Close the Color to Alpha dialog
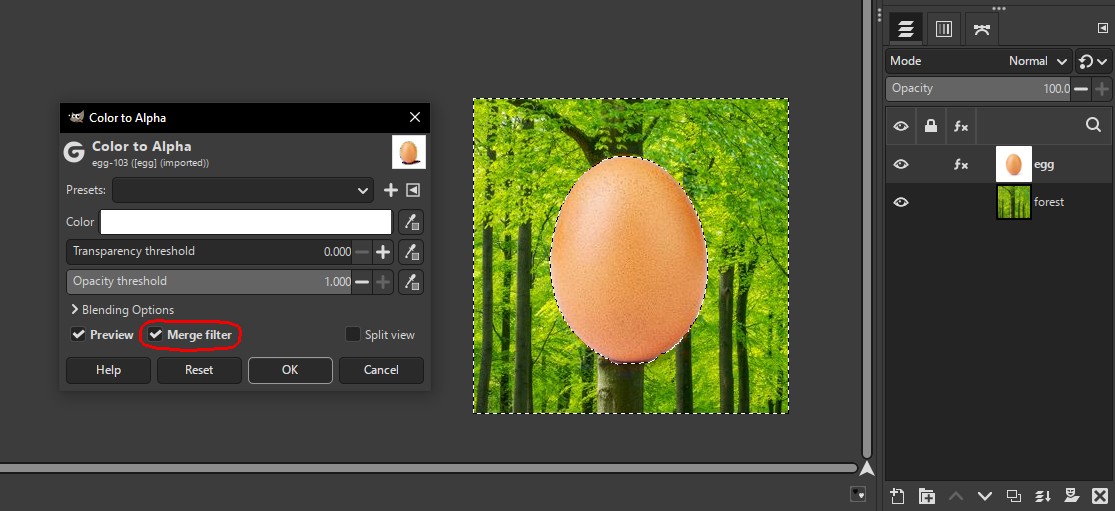 pyautogui.click(x=415, y=117)
